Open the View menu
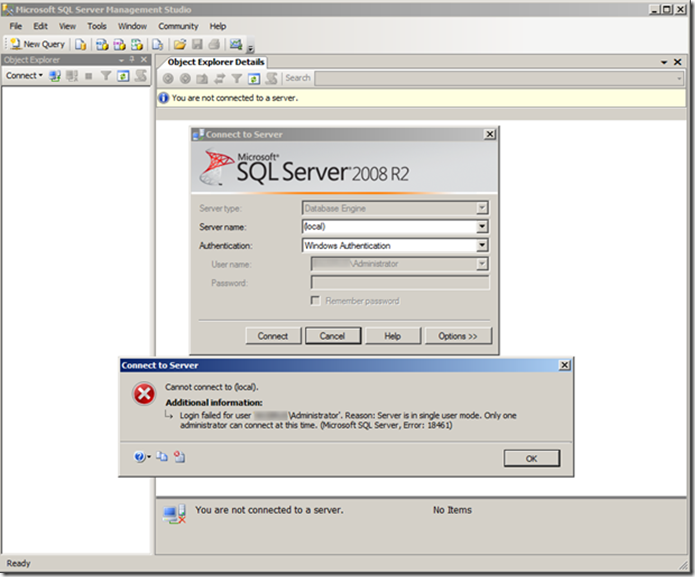This screenshot has height=577, width=695. click(x=67, y=26)
